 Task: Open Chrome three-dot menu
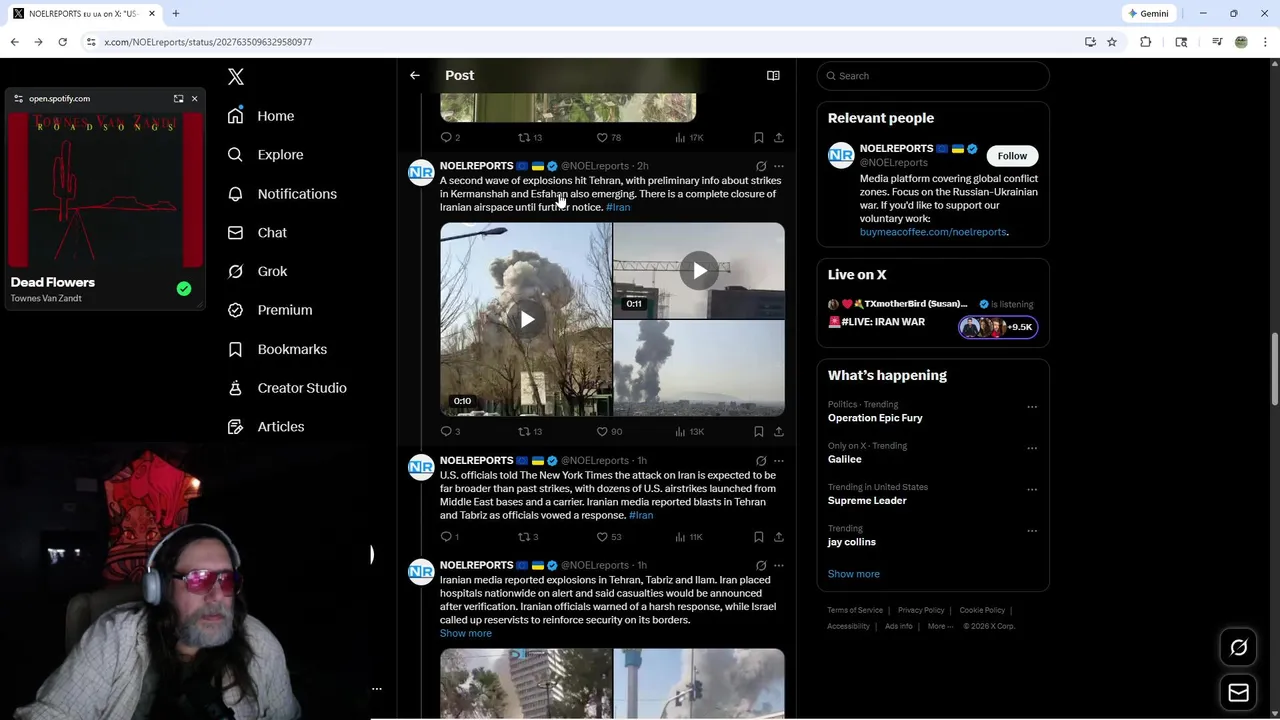click(1266, 42)
